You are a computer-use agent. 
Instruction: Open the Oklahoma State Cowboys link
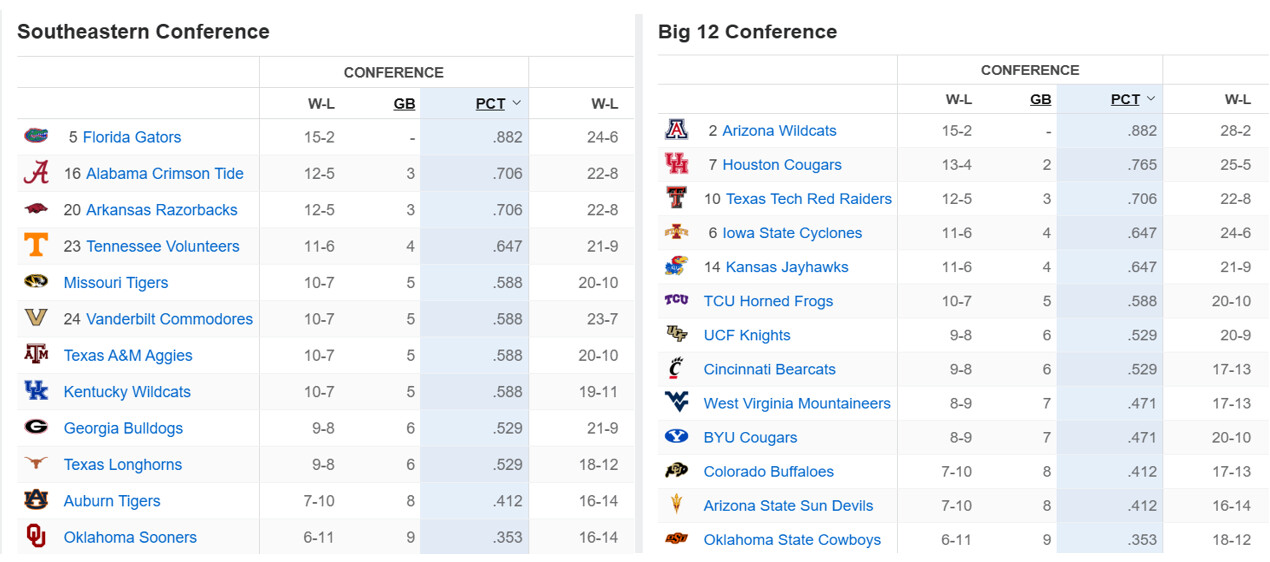(x=792, y=540)
